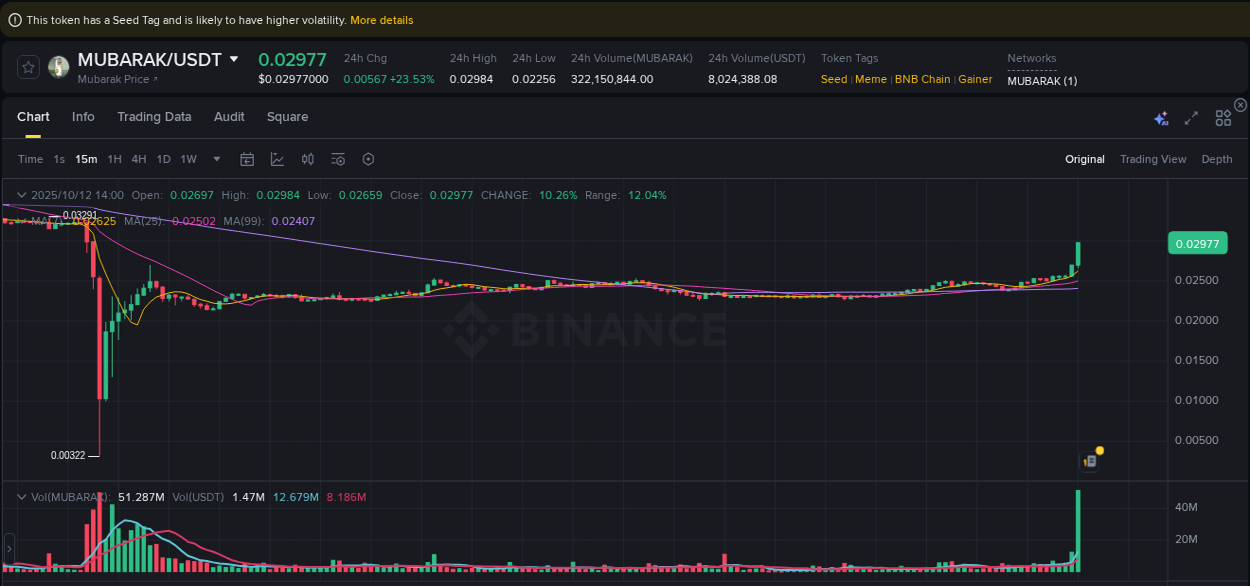
Task: Open the widgets grid icon
Action: point(1223,117)
